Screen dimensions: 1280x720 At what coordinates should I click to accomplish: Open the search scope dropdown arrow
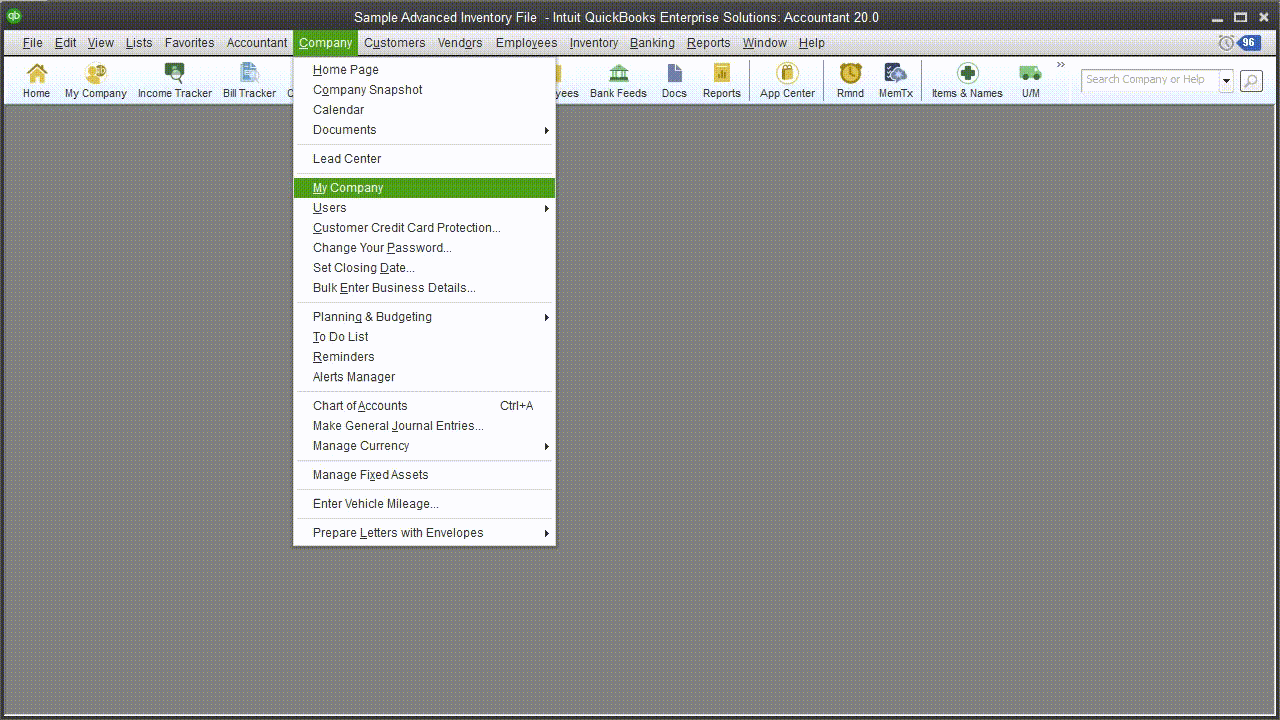pos(1226,81)
